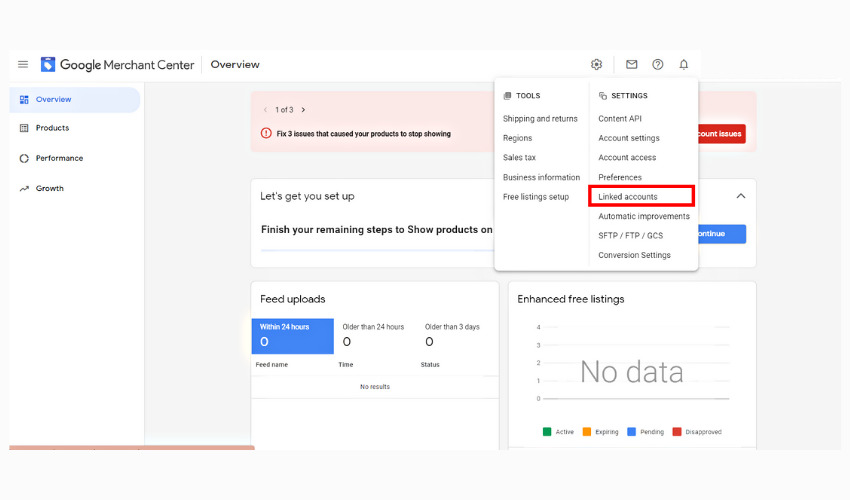Click the Tools heading icon
The image size is (850, 500).
(507, 95)
